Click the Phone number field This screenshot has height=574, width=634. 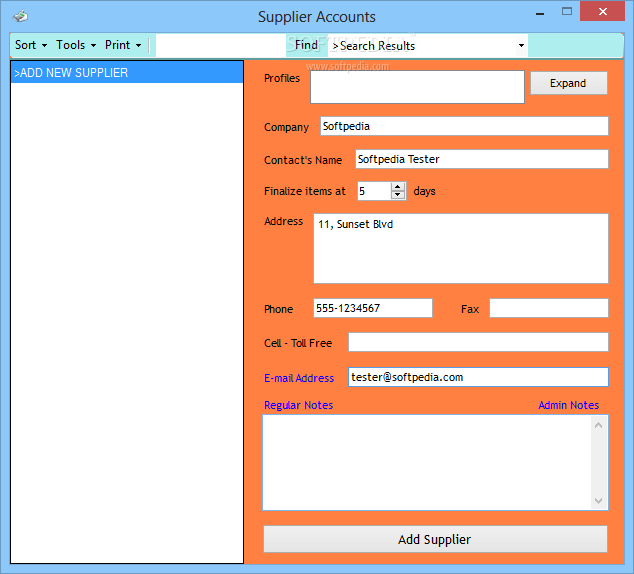373,308
